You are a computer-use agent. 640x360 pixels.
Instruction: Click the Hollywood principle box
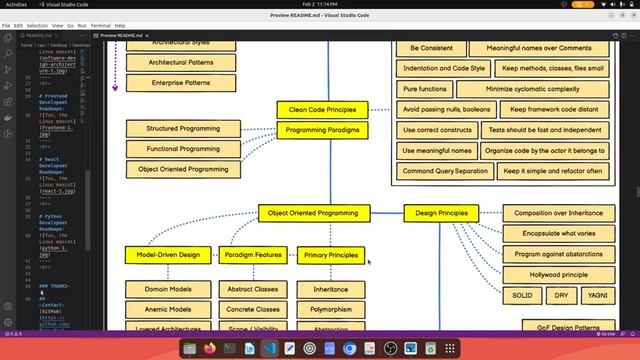coord(559,275)
